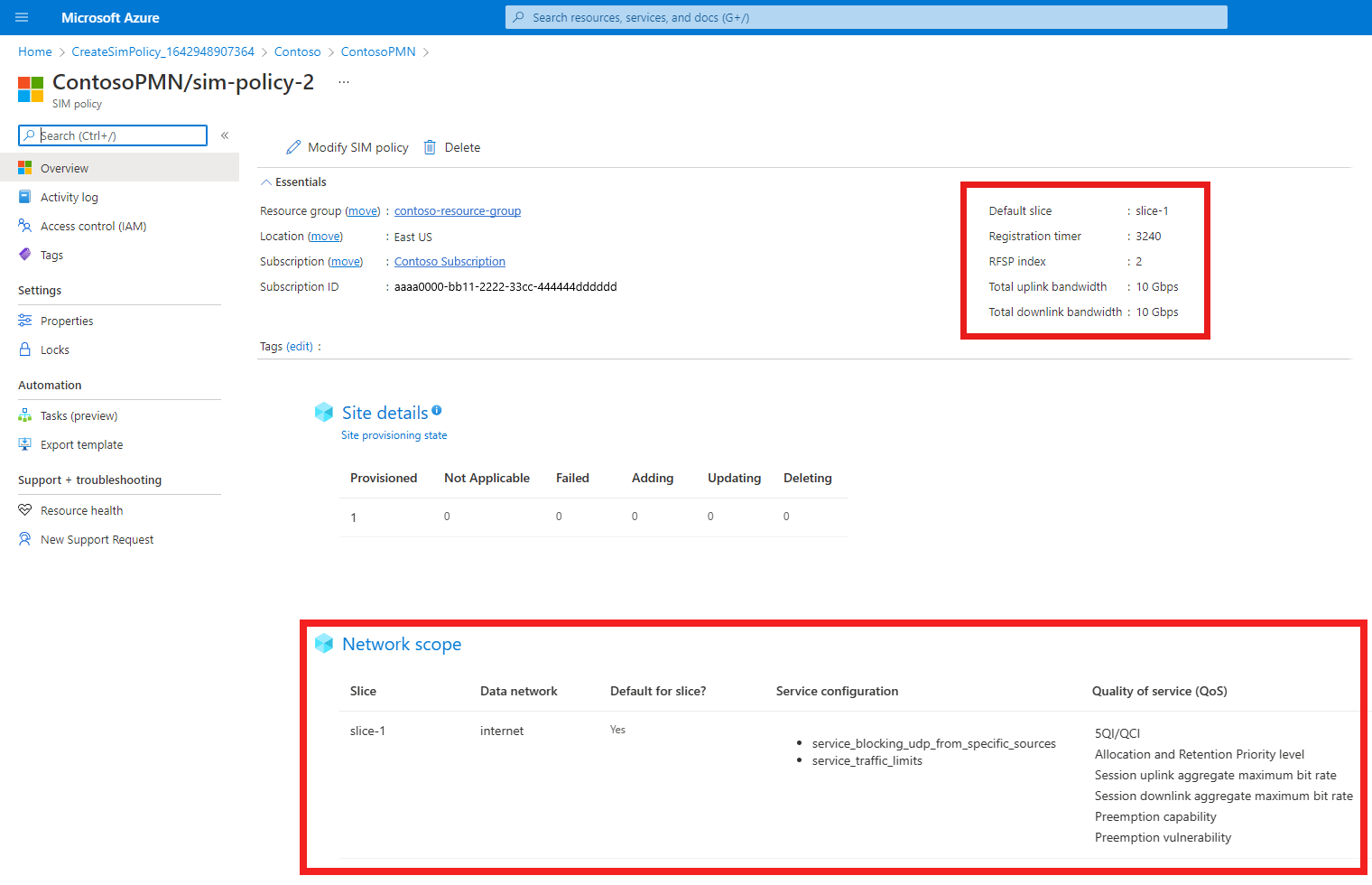
Task: Click the trash can Delete icon
Action: [x=430, y=147]
